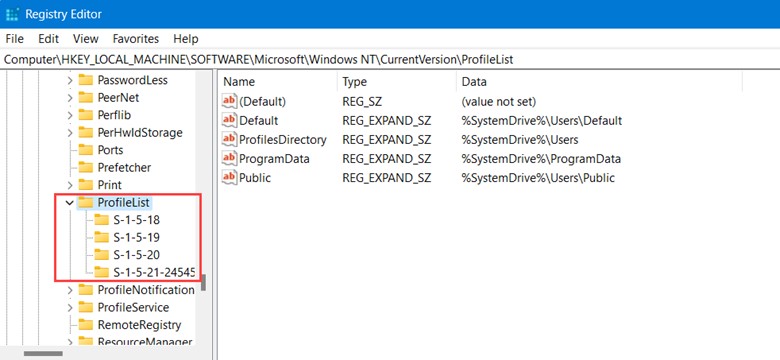Viewport: 780px width, 360px height.
Task: Expand the ProfileService key
Action: [x=70, y=307]
